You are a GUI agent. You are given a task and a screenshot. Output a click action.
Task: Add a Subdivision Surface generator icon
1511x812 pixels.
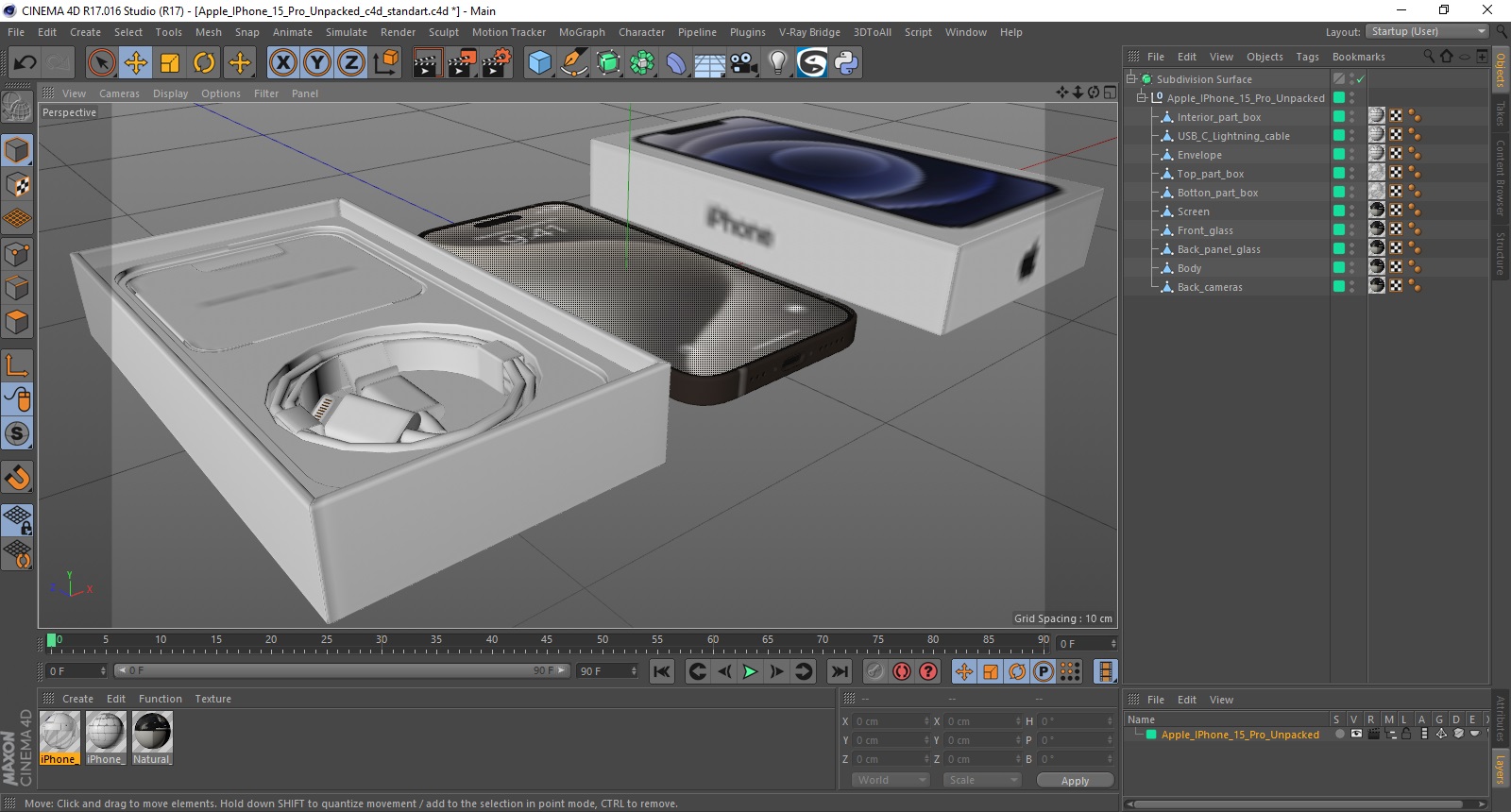[609, 63]
